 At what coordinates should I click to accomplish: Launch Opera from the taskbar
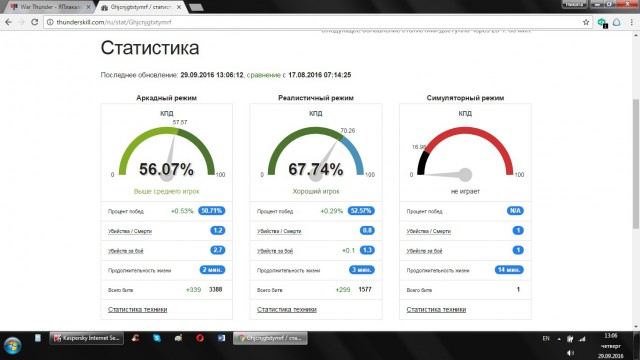click(200, 338)
